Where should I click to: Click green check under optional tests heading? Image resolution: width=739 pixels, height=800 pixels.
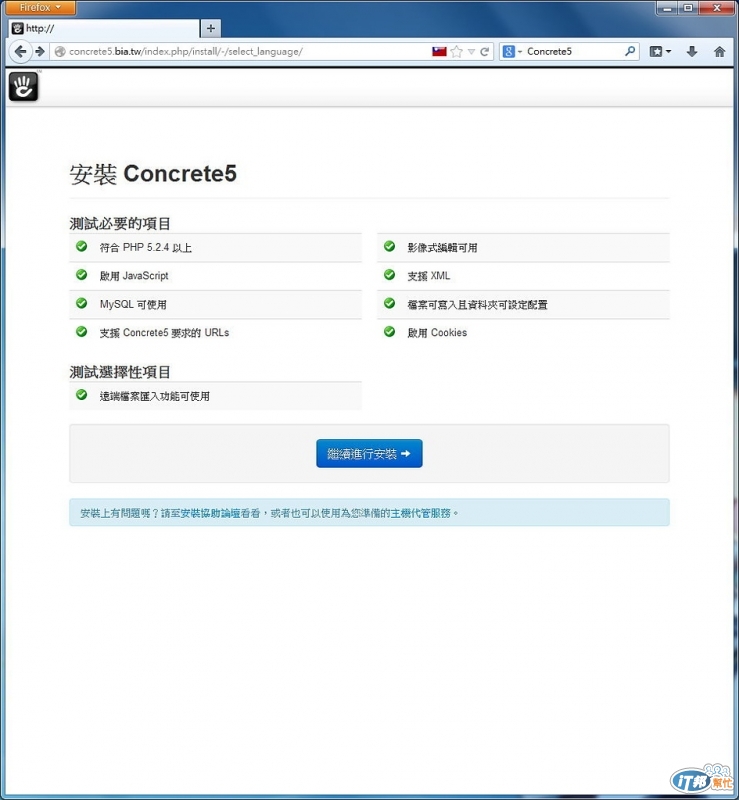point(82,395)
